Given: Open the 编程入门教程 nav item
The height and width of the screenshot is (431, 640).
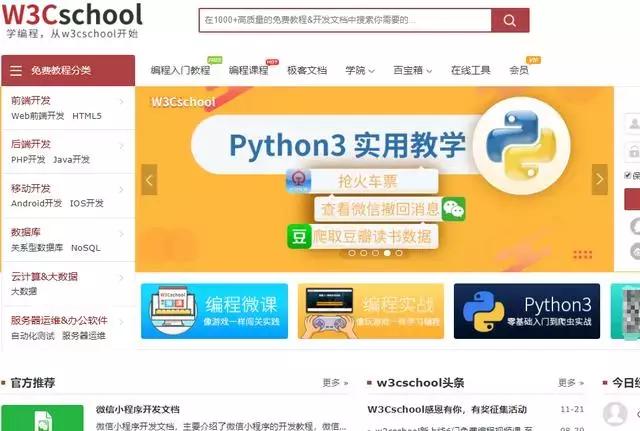Looking at the screenshot, I should [180, 71].
